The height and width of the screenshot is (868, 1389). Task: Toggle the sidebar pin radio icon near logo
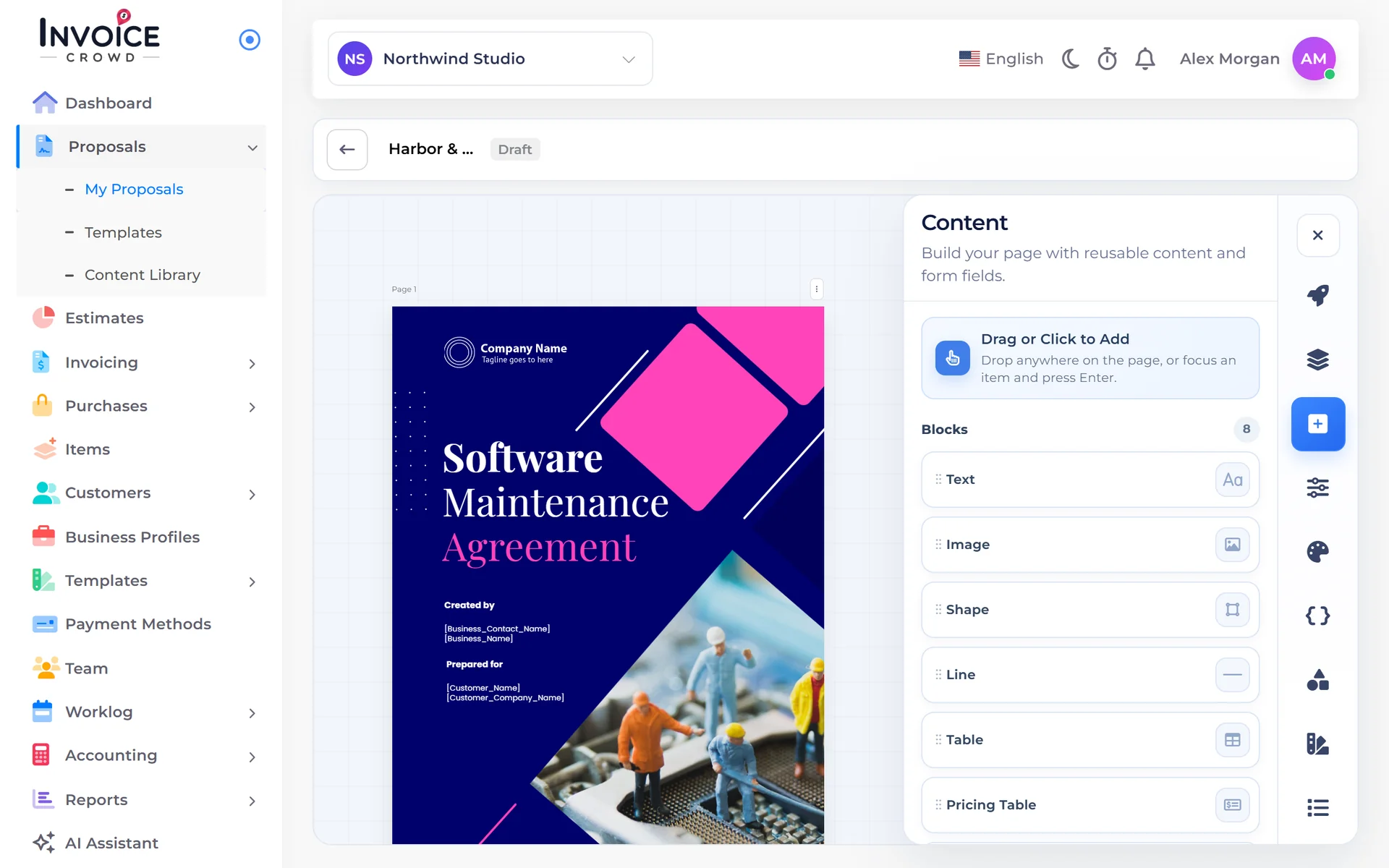point(250,40)
